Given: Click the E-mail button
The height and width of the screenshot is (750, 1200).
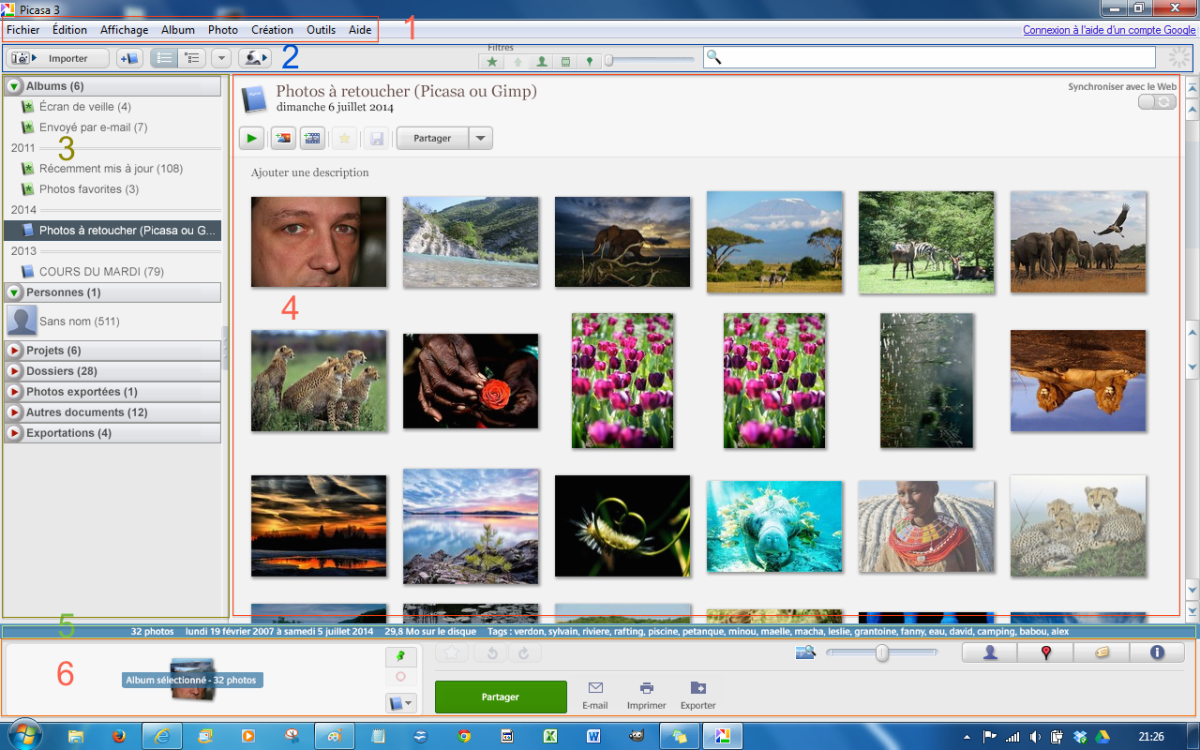Looking at the screenshot, I should [595, 696].
